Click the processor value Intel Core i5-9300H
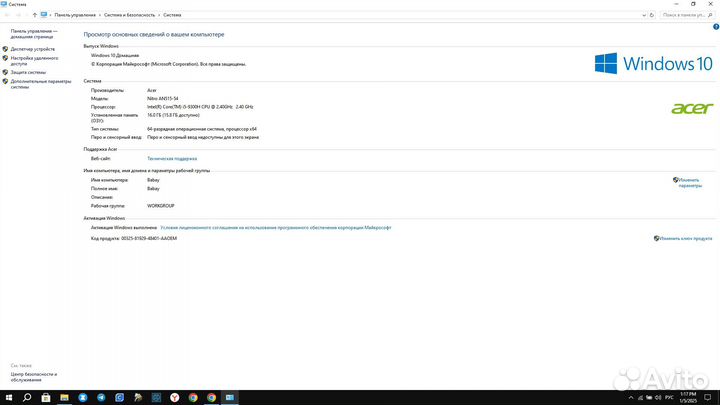The width and height of the screenshot is (720, 405). tap(200, 107)
